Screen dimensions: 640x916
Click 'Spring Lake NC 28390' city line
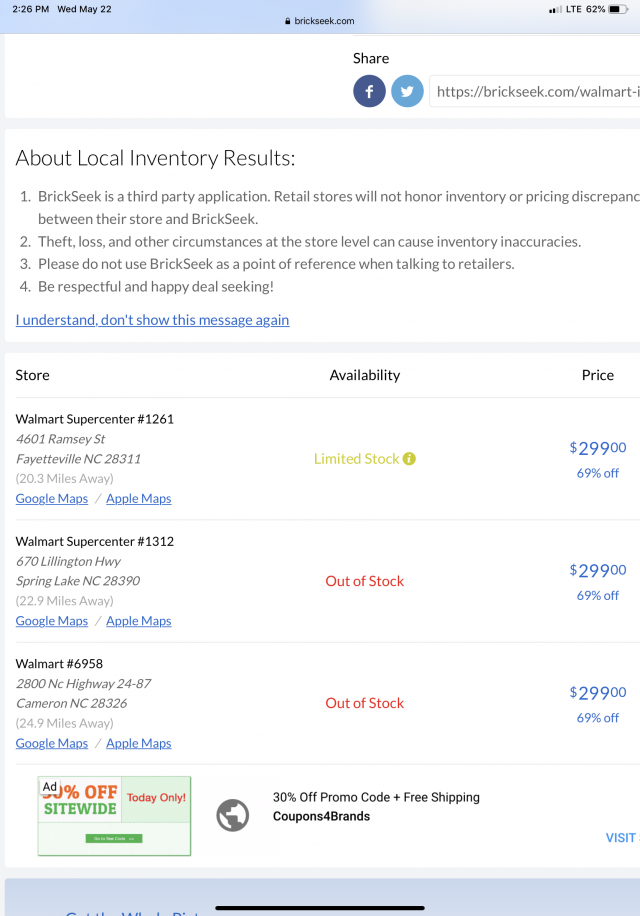coord(78,581)
